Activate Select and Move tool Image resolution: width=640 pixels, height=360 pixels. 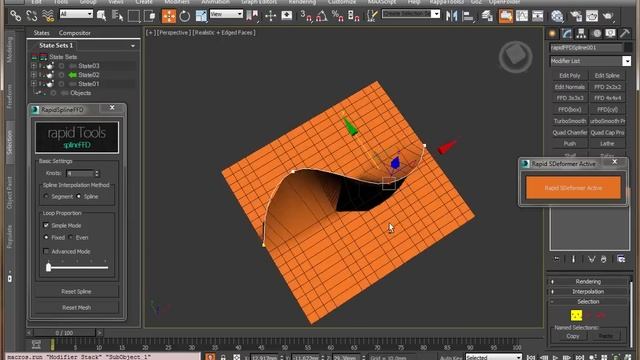[x=169, y=16]
